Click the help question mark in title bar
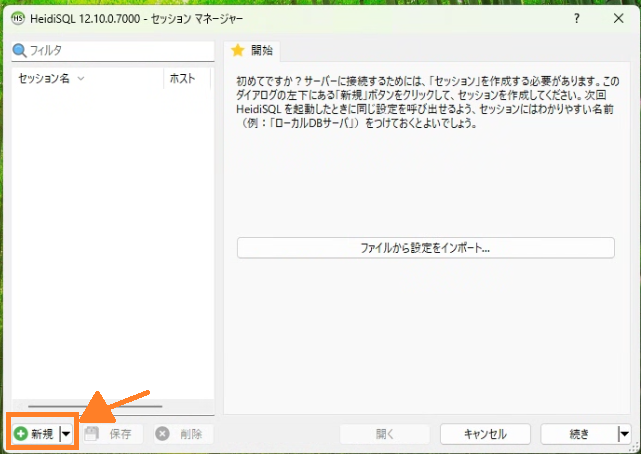641x454 pixels. [x=577, y=18]
